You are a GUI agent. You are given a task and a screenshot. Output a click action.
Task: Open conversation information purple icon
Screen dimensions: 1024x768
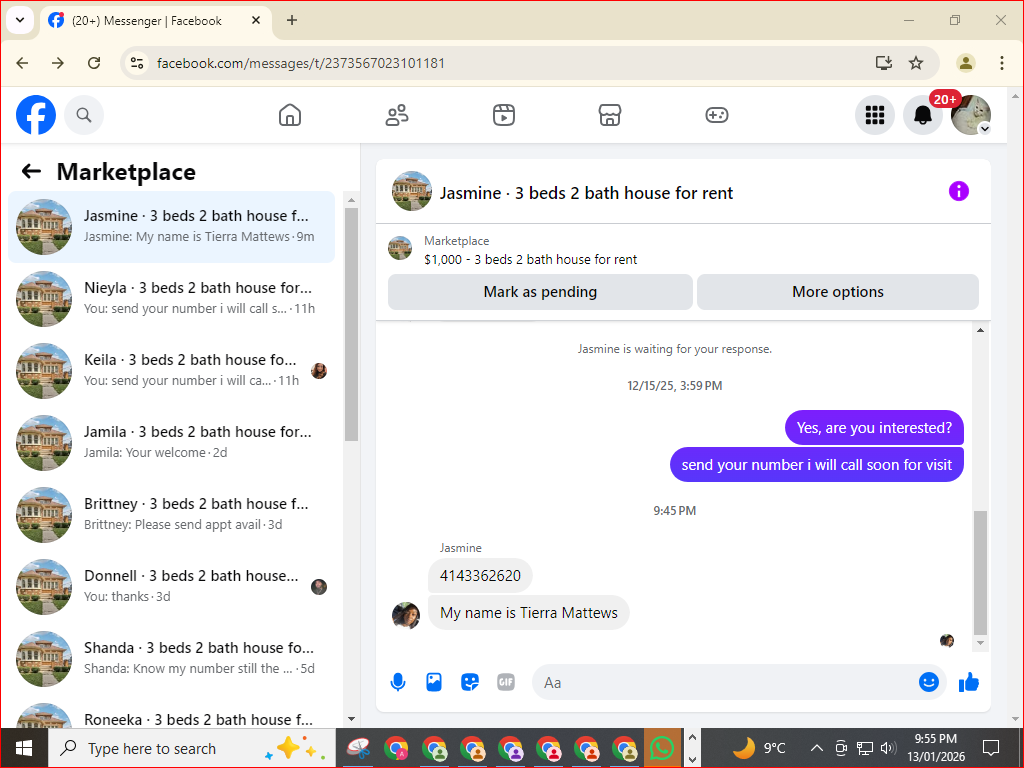pos(959,191)
